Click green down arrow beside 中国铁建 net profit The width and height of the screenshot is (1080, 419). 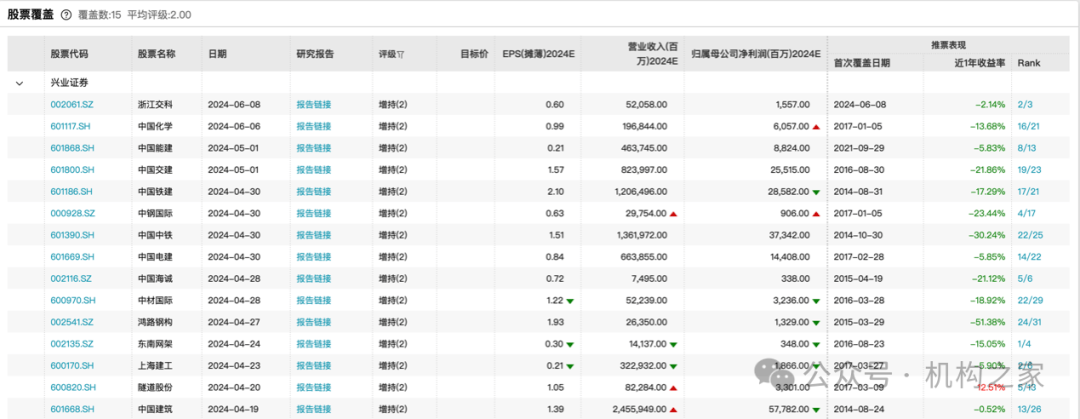817,192
